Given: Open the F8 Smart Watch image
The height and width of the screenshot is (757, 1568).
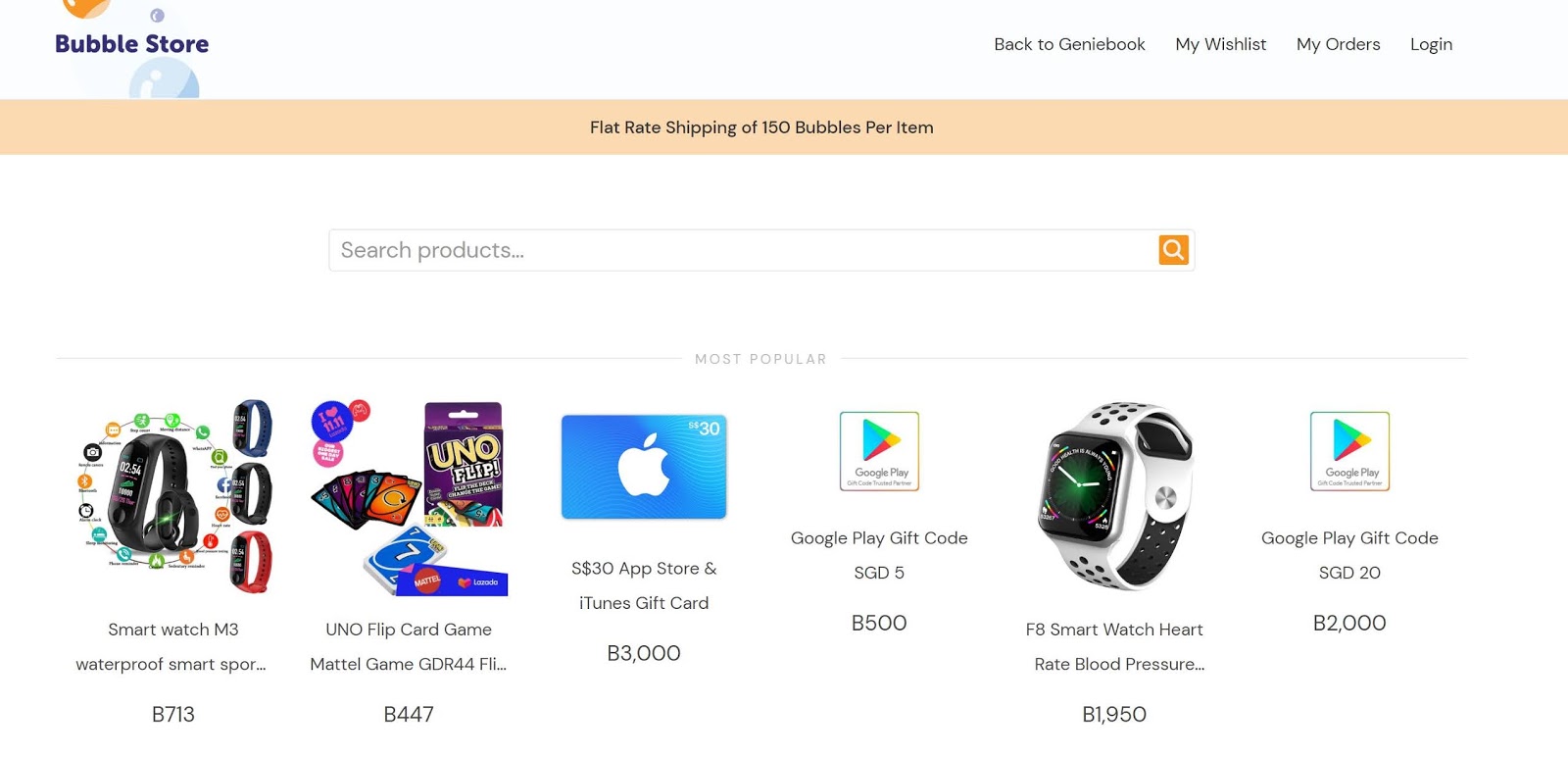Looking at the screenshot, I should [x=1114, y=497].
